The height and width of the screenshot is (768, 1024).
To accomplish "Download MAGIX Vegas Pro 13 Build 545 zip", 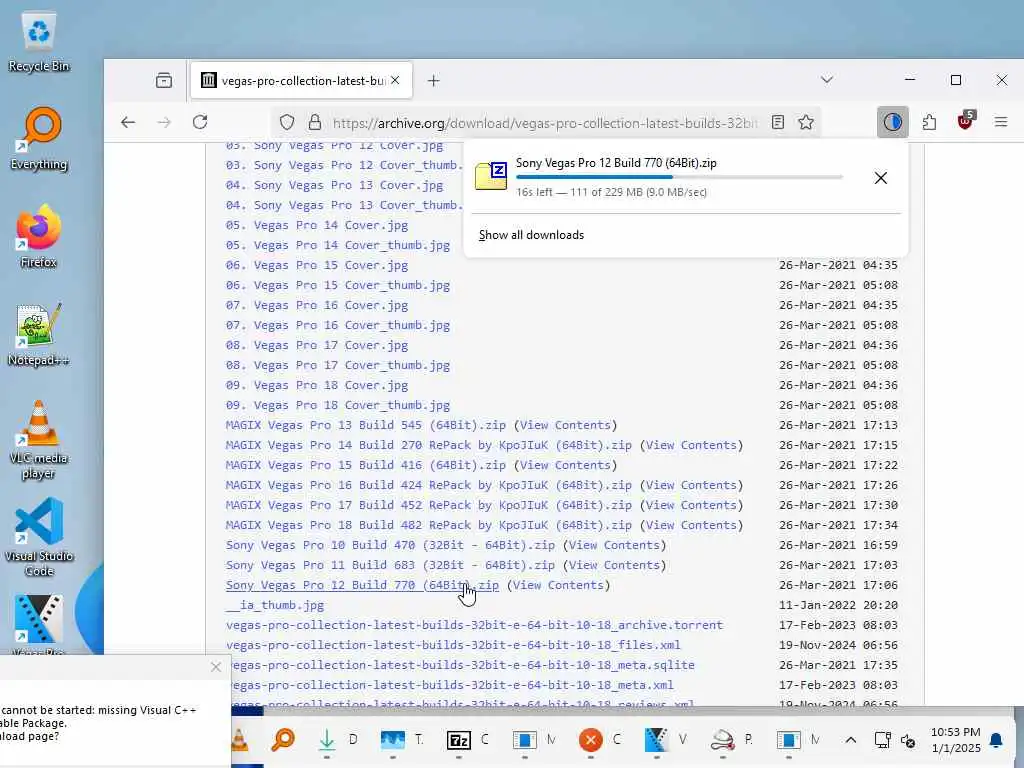I will (366, 425).
